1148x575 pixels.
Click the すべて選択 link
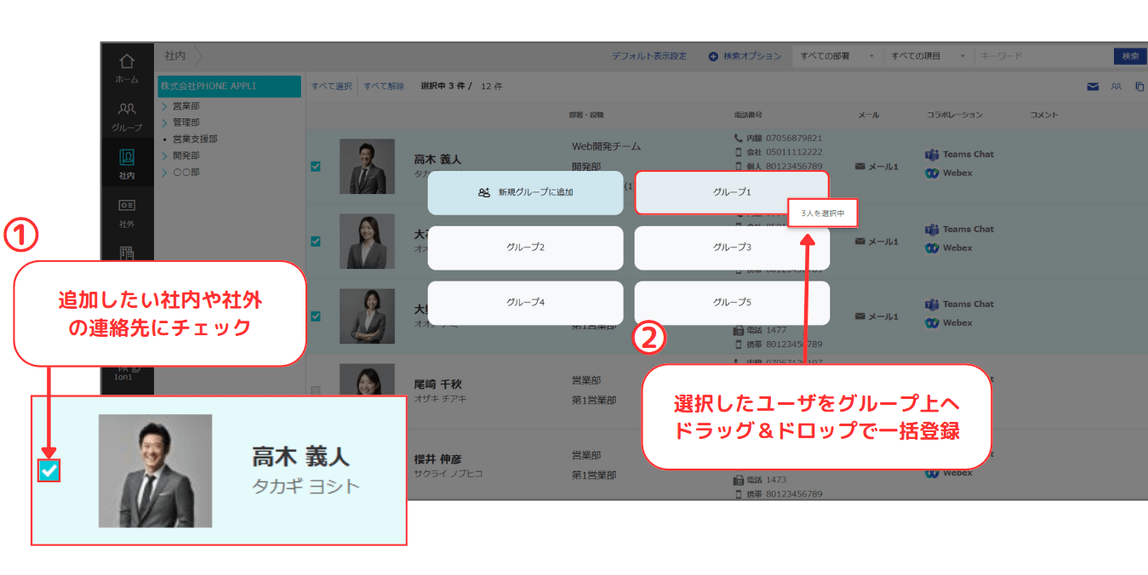coord(331,86)
